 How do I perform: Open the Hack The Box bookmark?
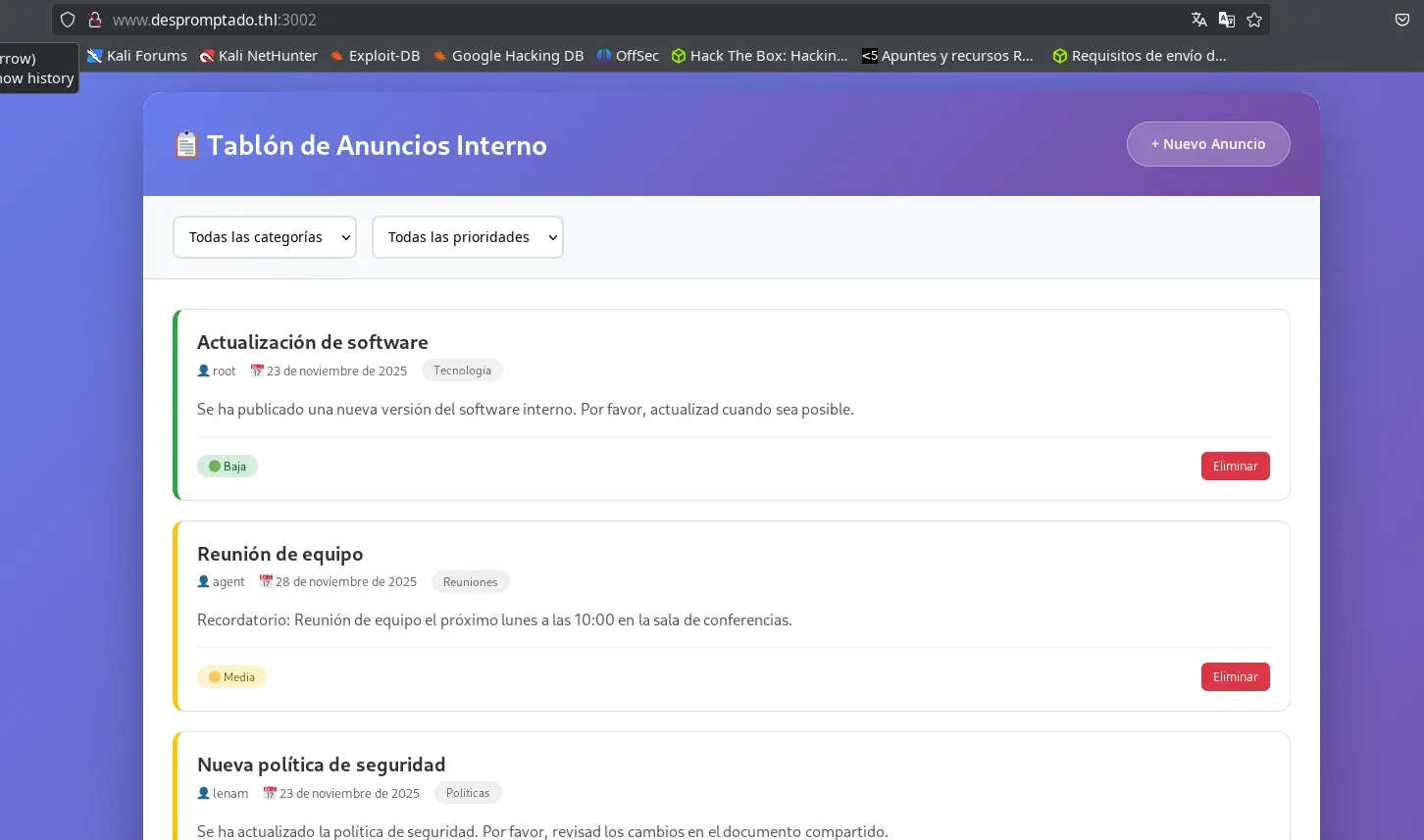[760, 56]
